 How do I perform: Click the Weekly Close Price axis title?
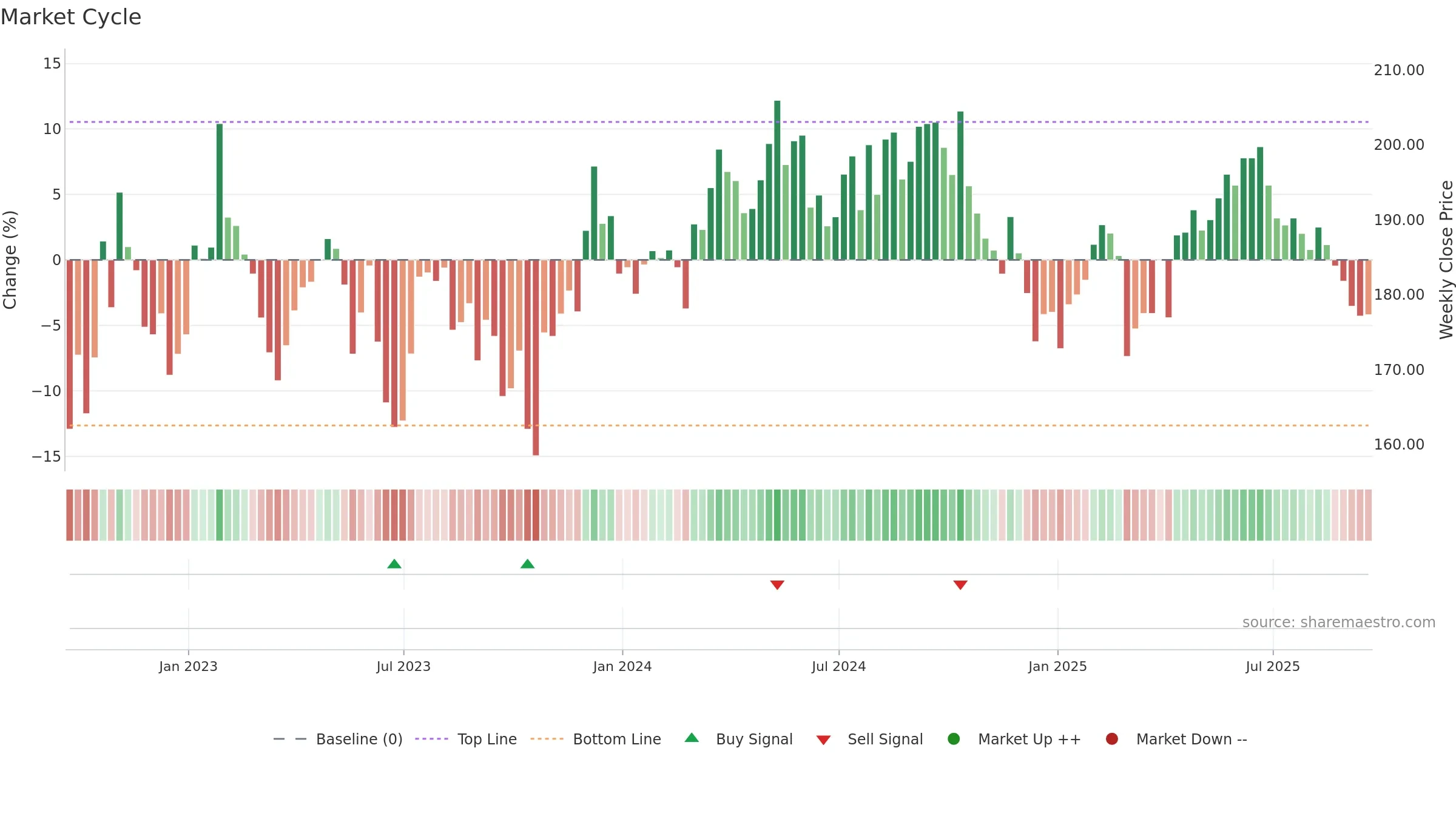[x=1446, y=260]
